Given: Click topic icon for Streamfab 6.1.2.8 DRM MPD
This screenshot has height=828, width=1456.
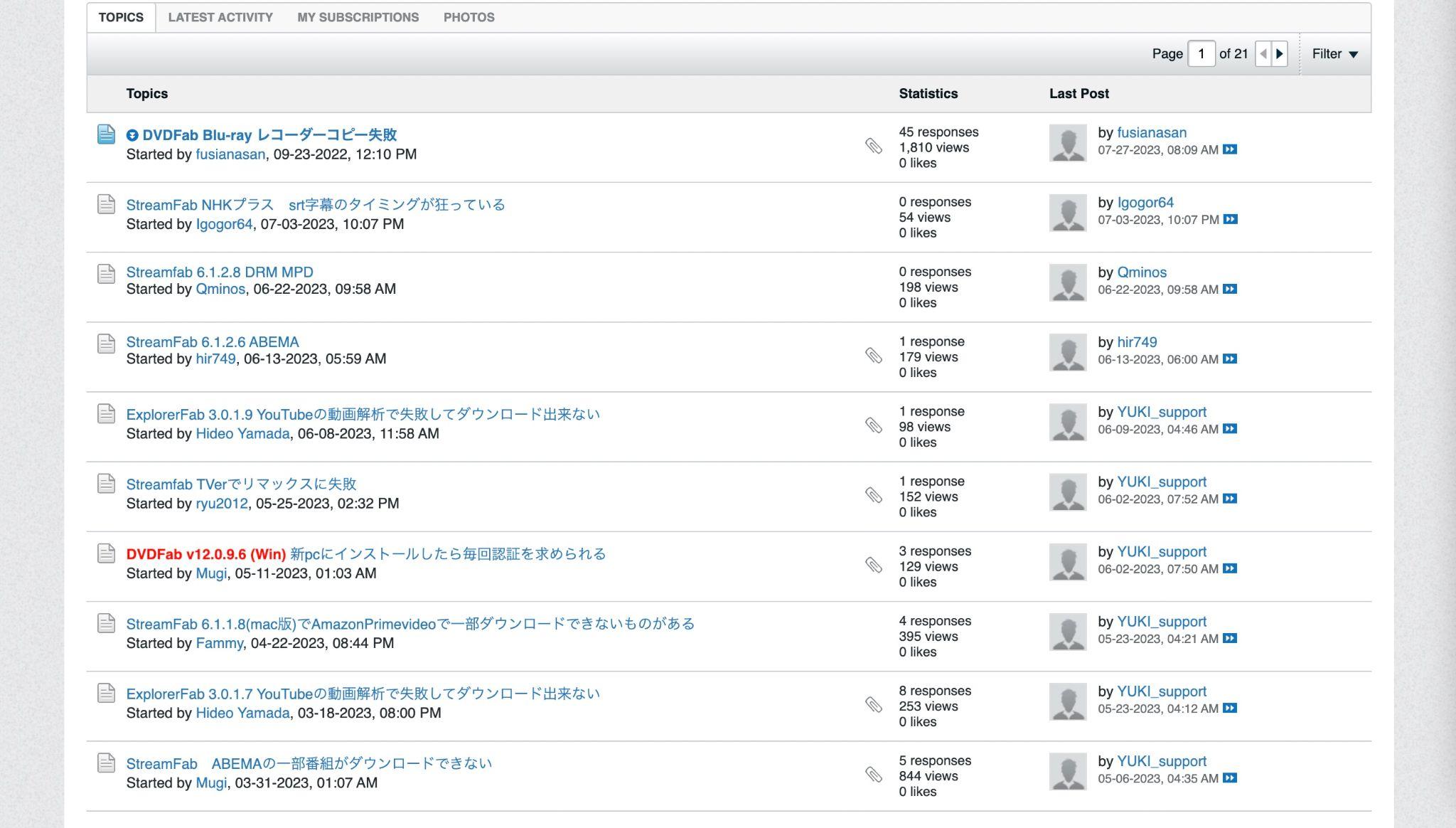Looking at the screenshot, I should [106, 273].
